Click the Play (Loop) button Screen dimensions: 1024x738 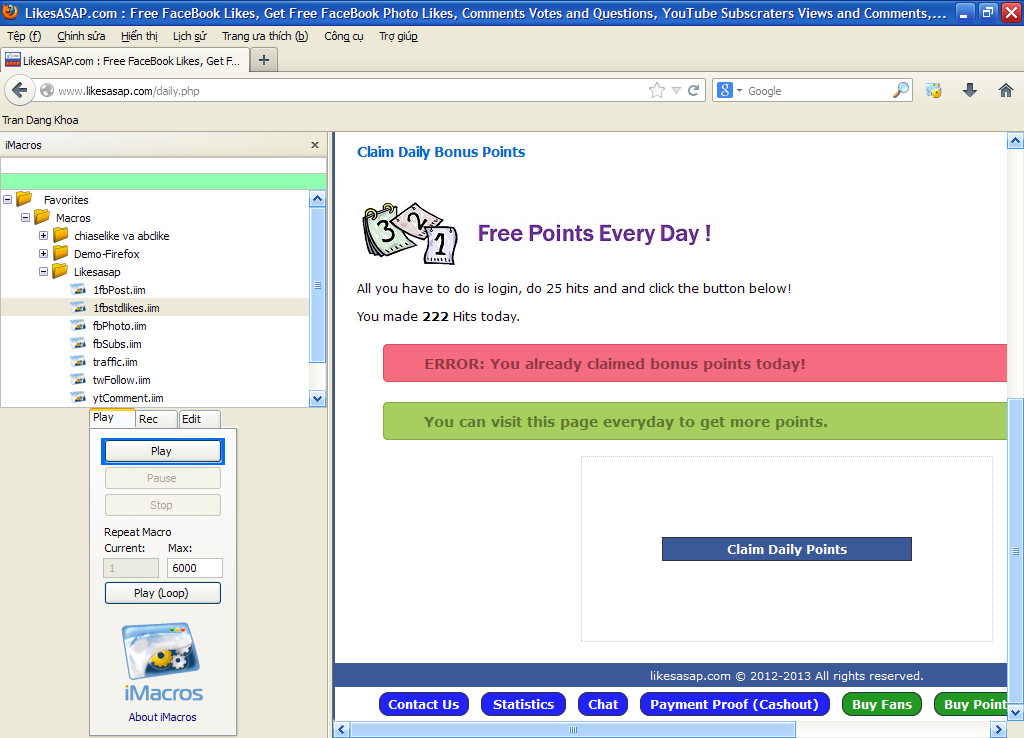pyautogui.click(x=163, y=593)
